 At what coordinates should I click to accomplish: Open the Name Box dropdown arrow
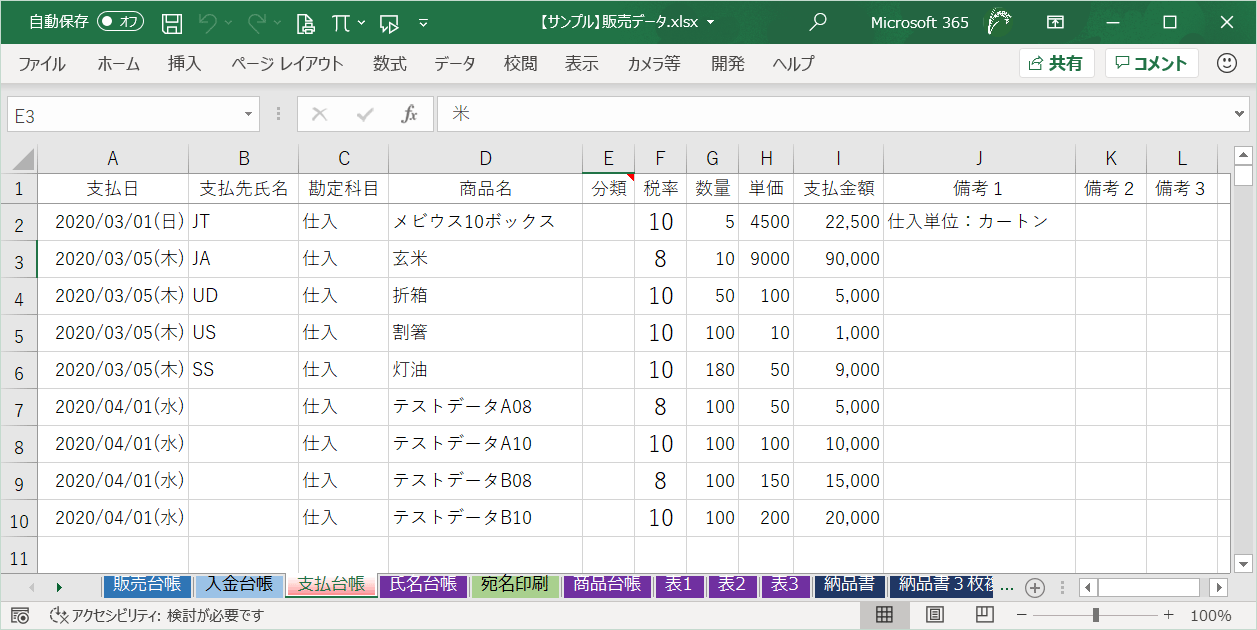click(248, 115)
